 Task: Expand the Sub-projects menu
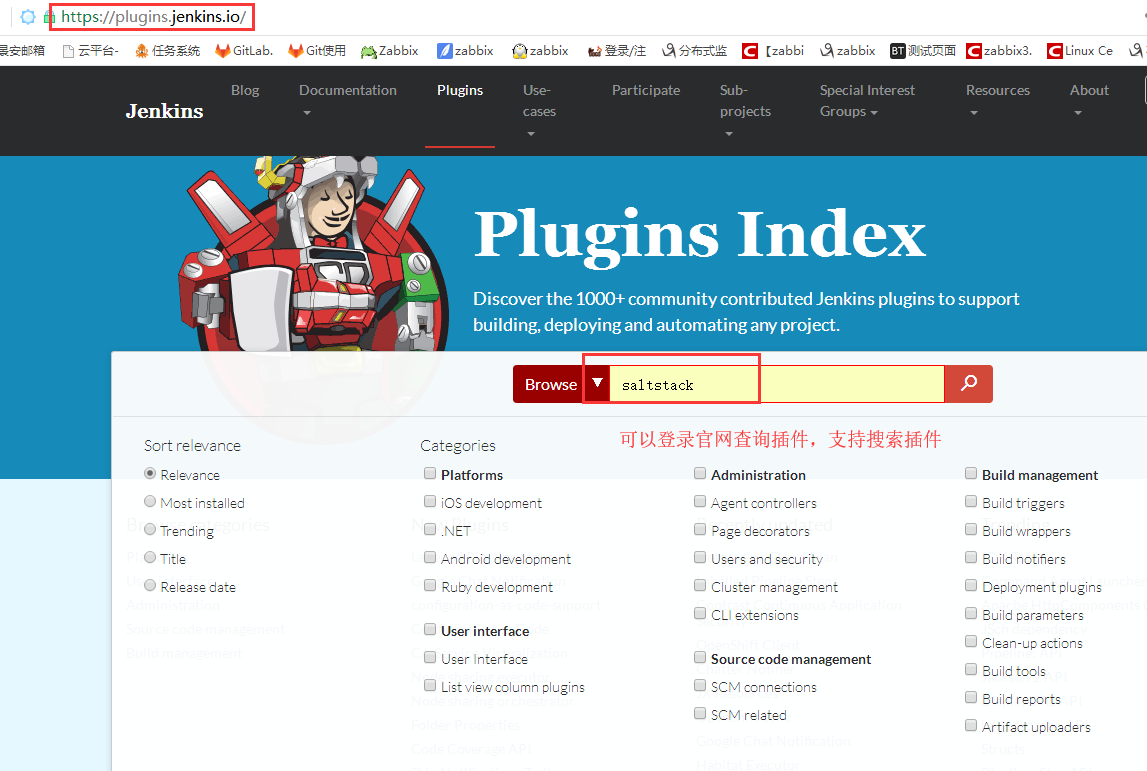coord(745,110)
